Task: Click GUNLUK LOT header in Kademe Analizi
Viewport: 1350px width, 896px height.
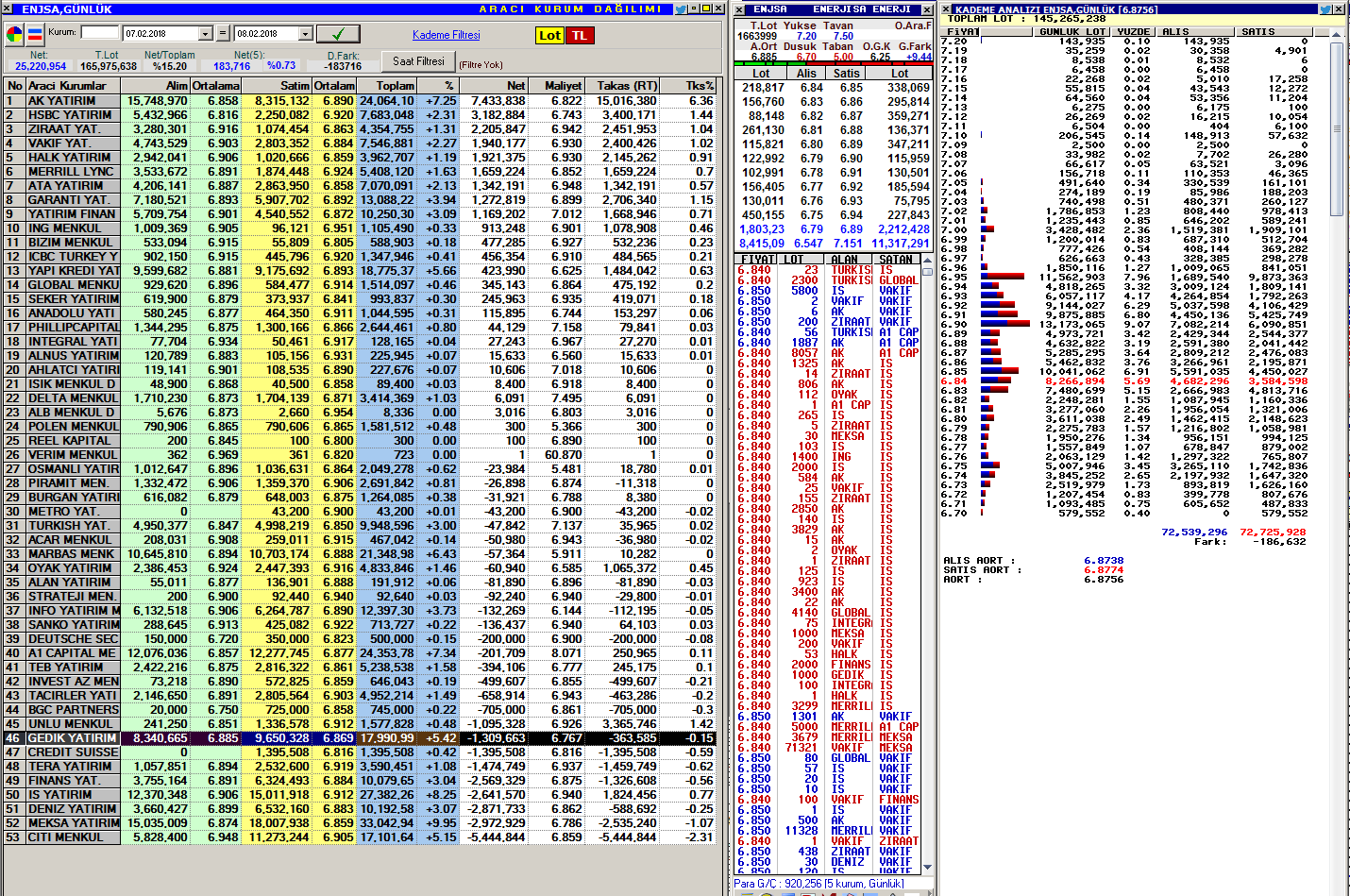Action: pos(1071,31)
